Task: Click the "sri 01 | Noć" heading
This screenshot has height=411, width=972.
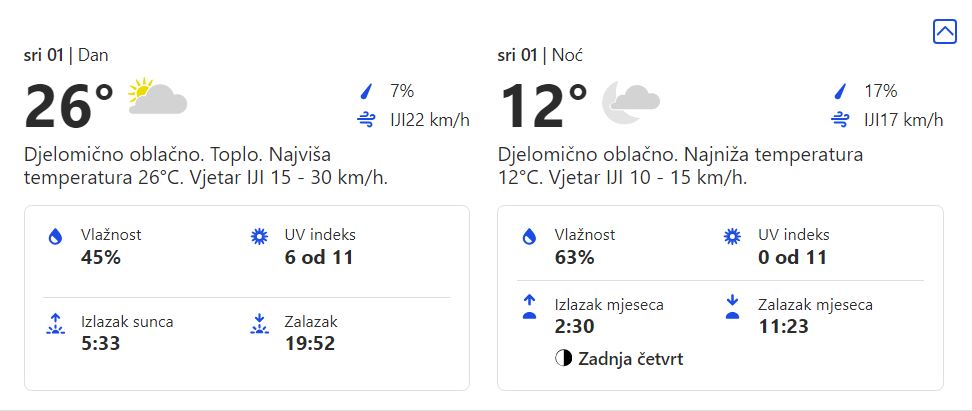Action: [541, 55]
